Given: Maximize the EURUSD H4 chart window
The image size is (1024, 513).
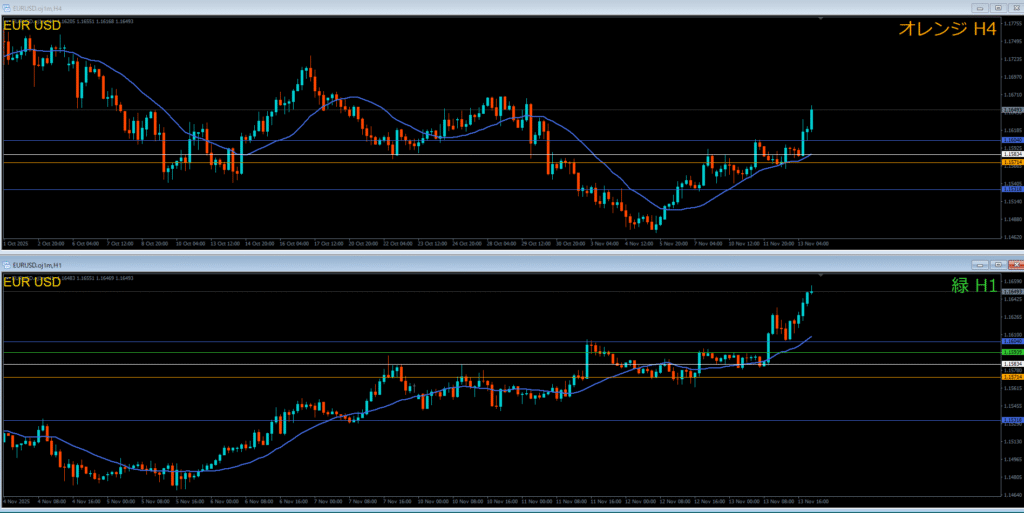Looking at the screenshot, I should click(x=996, y=7).
